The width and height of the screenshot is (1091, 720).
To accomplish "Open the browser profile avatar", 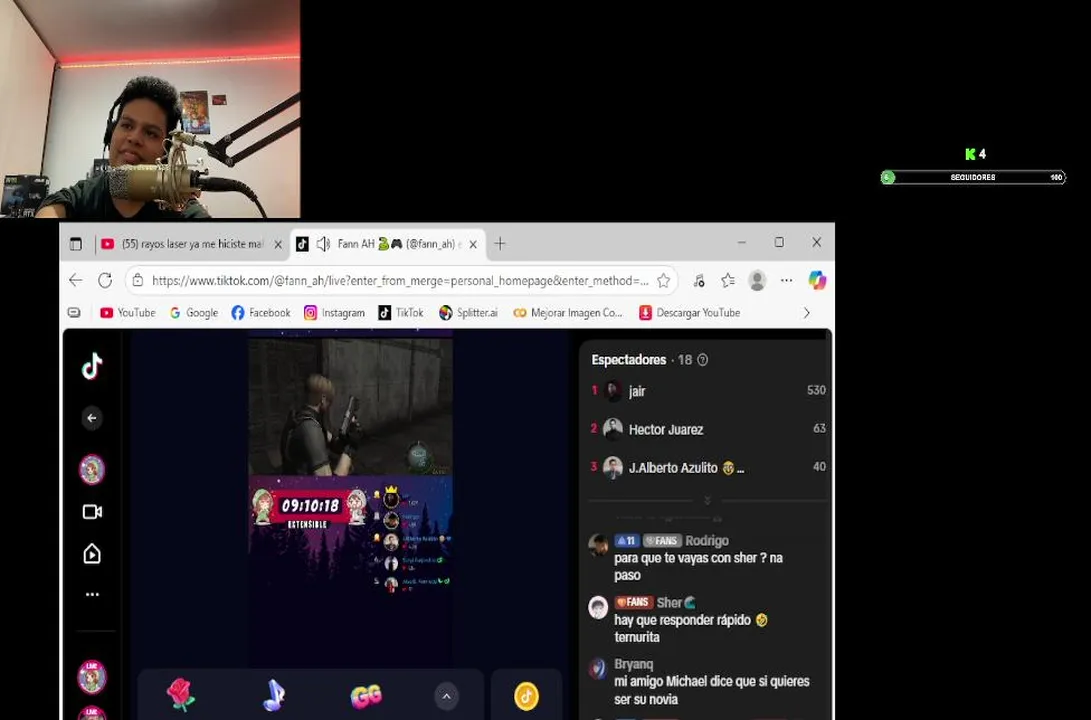I will pos(757,280).
